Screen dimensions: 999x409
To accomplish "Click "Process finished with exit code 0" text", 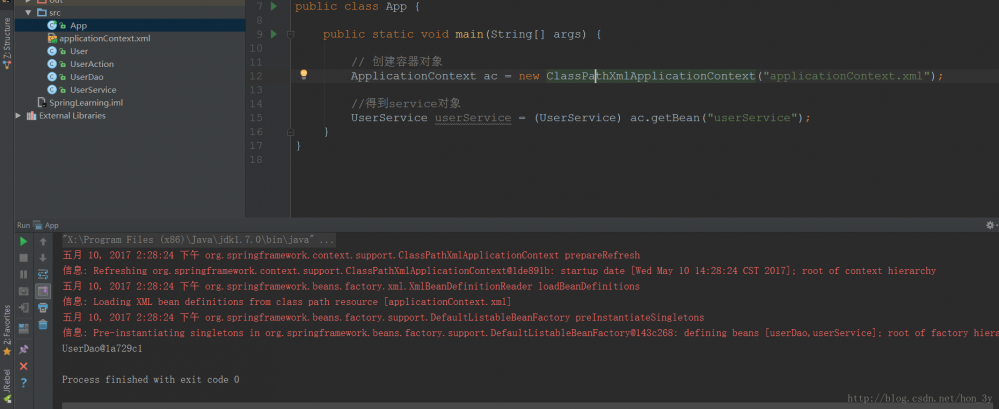I will pos(150,380).
